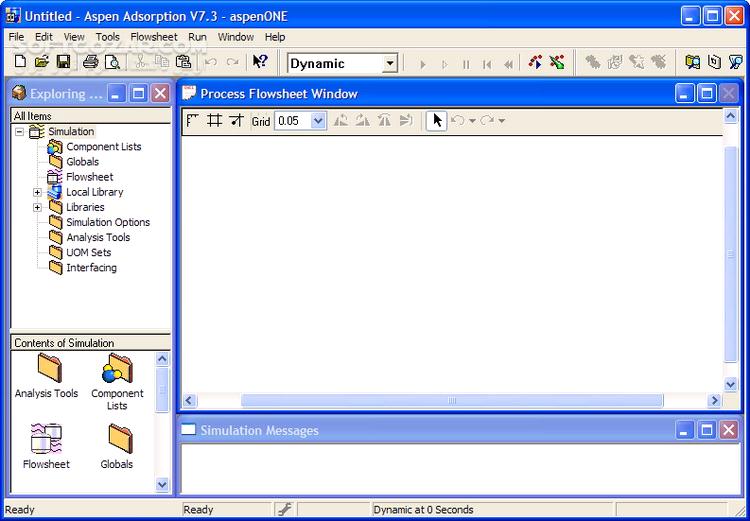Click the Run play button
Viewport: 750px width, 521px height.
[423, 64]
